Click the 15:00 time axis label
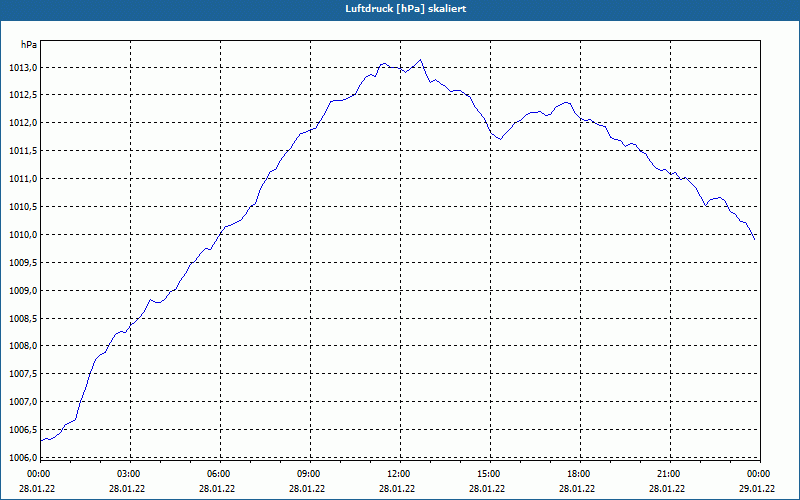Screen dimensions: 800x500 click(x=489, y=474)
